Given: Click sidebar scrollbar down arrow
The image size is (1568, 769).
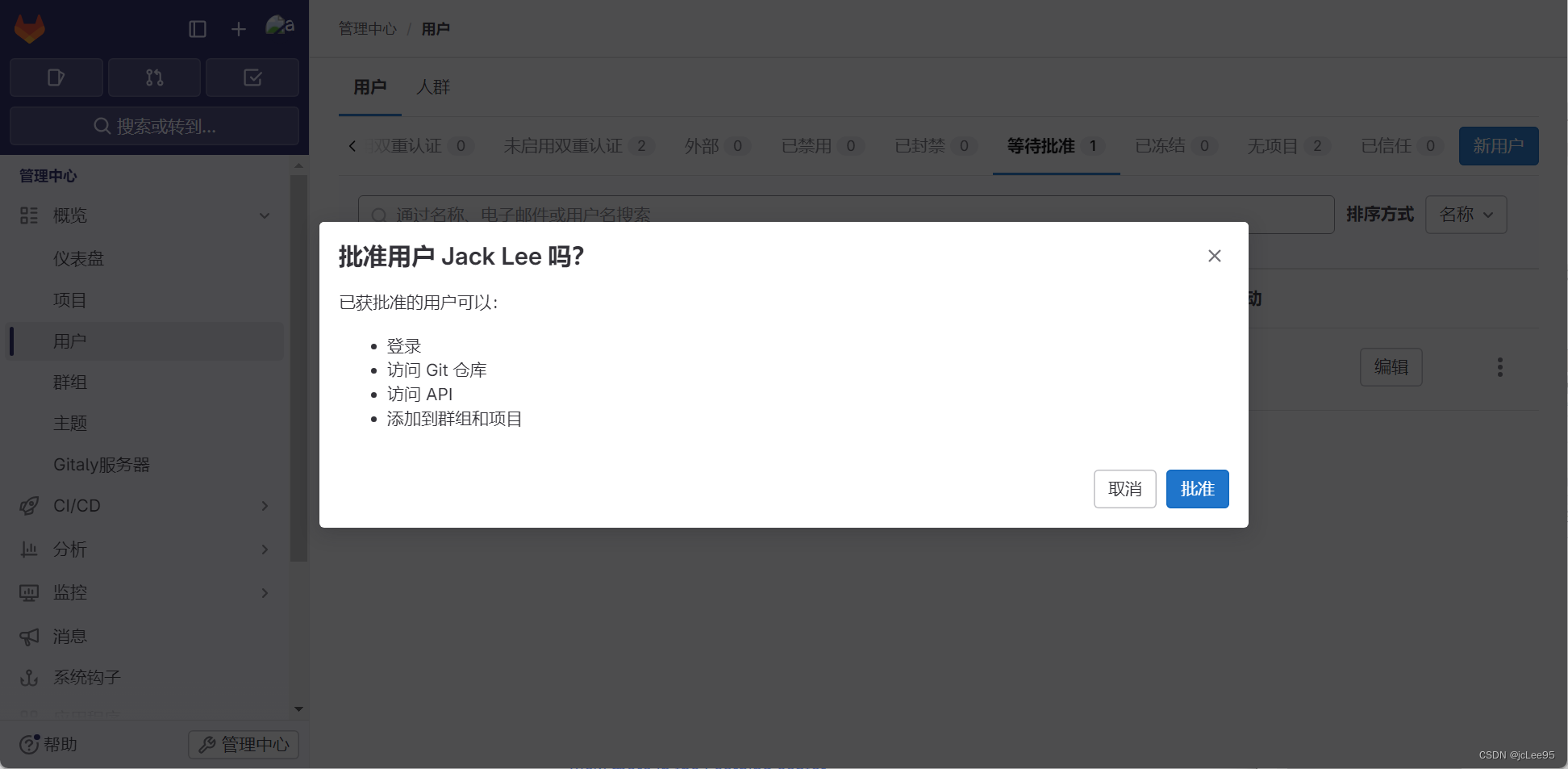Looking at the screenshot, I should click(298, 709).
